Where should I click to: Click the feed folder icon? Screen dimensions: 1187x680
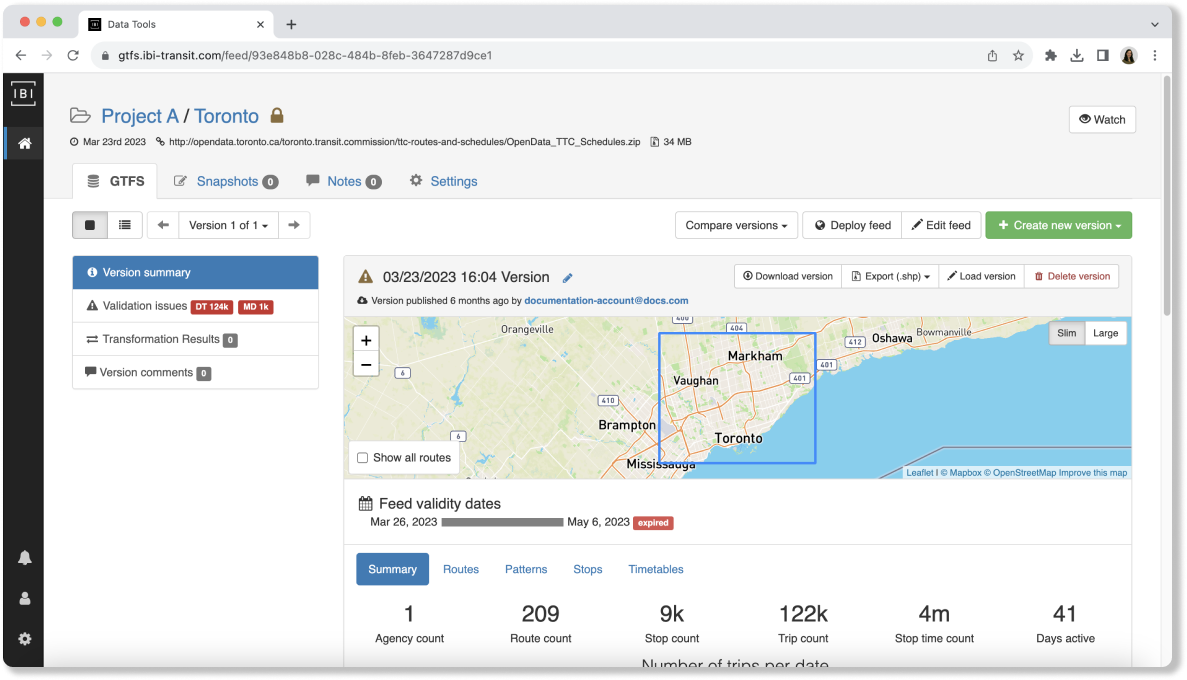(x=80, y=116)
